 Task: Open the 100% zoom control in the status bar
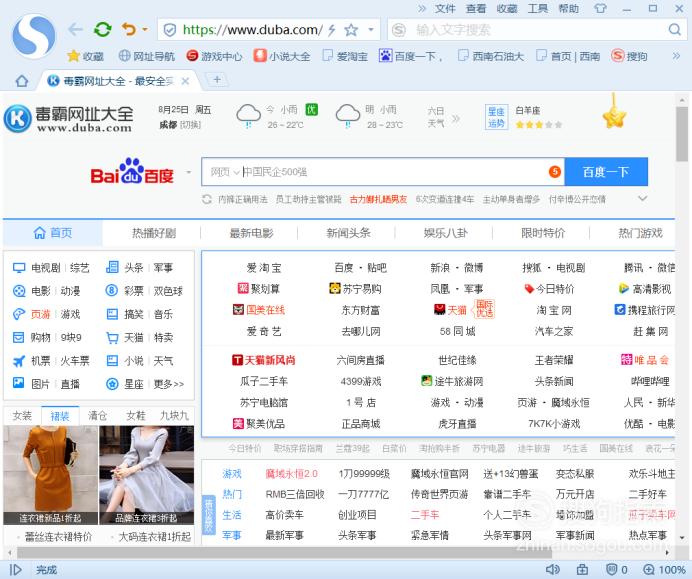665,570
